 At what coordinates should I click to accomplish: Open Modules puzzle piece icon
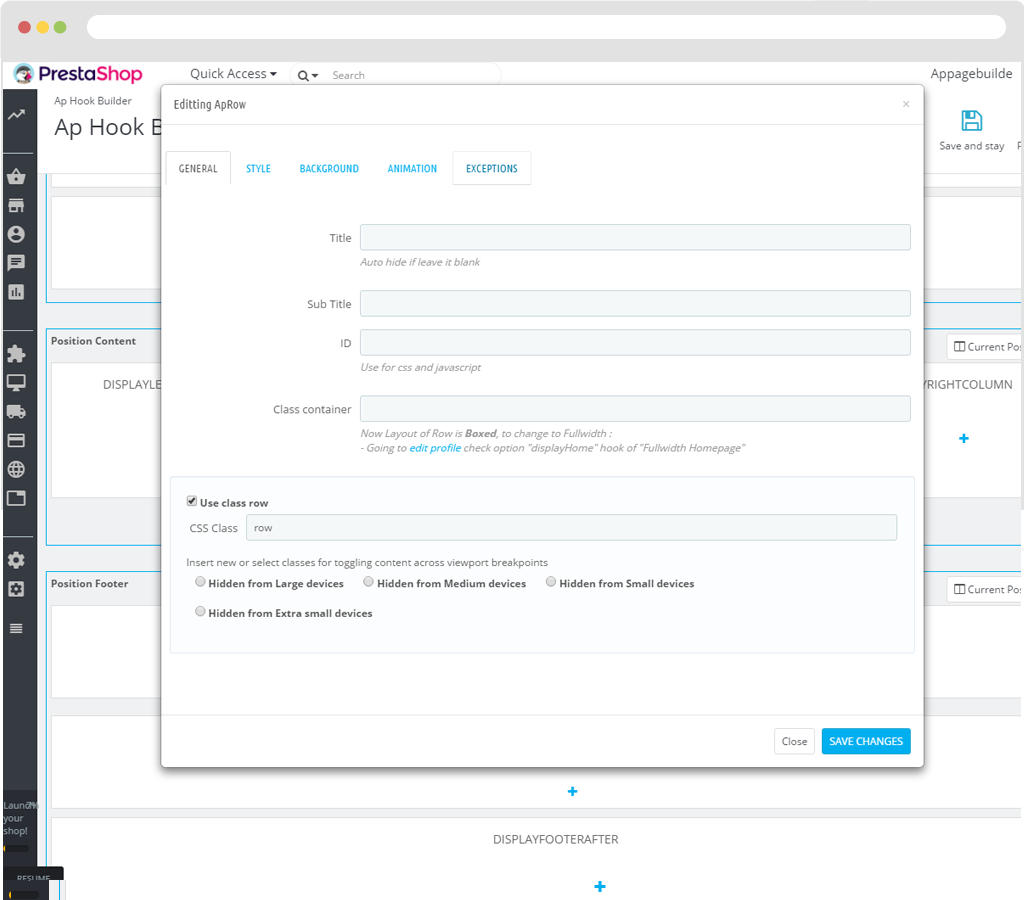click(16, 354)
